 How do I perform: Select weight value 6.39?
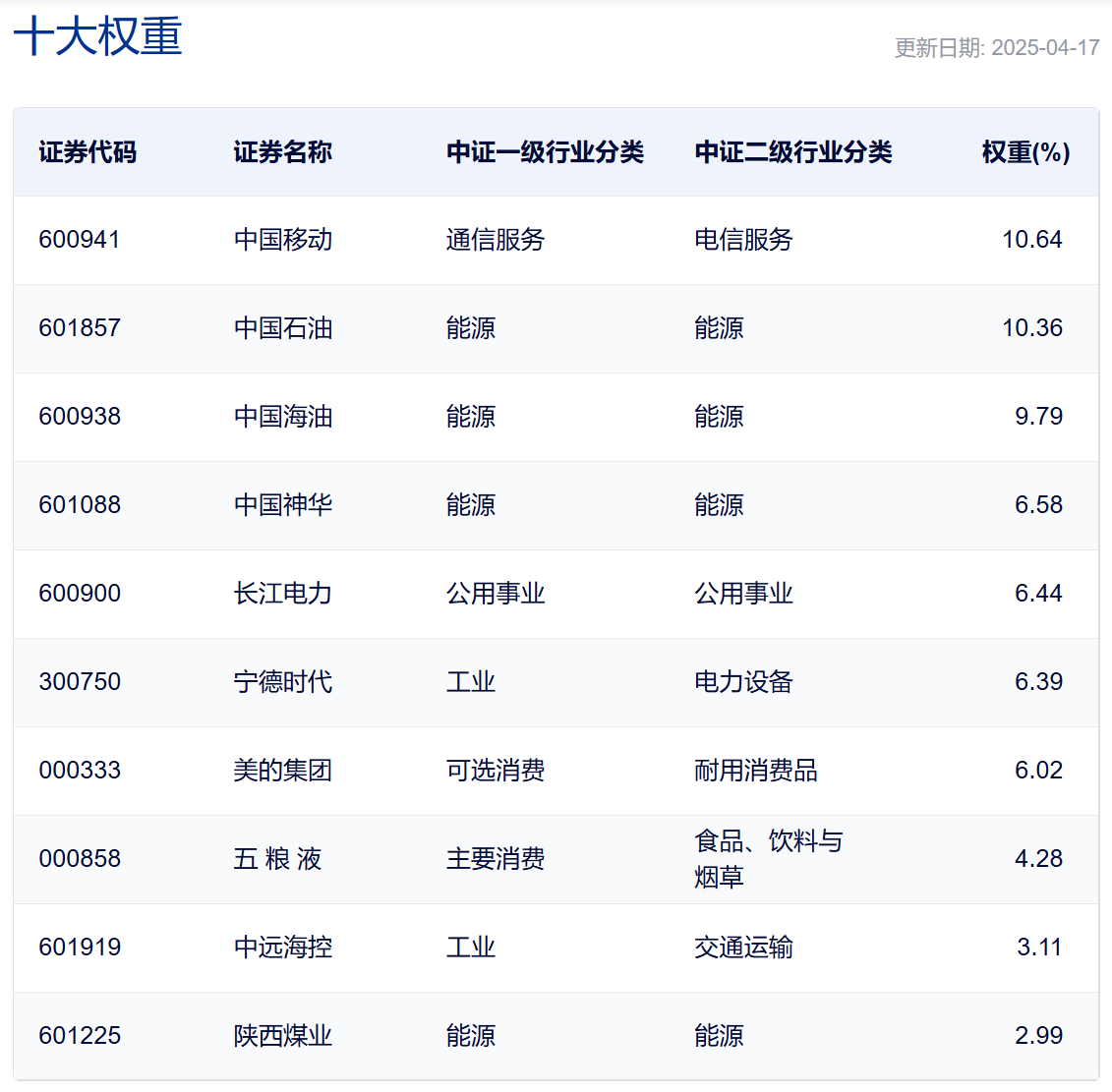(x=1038, y=682)
